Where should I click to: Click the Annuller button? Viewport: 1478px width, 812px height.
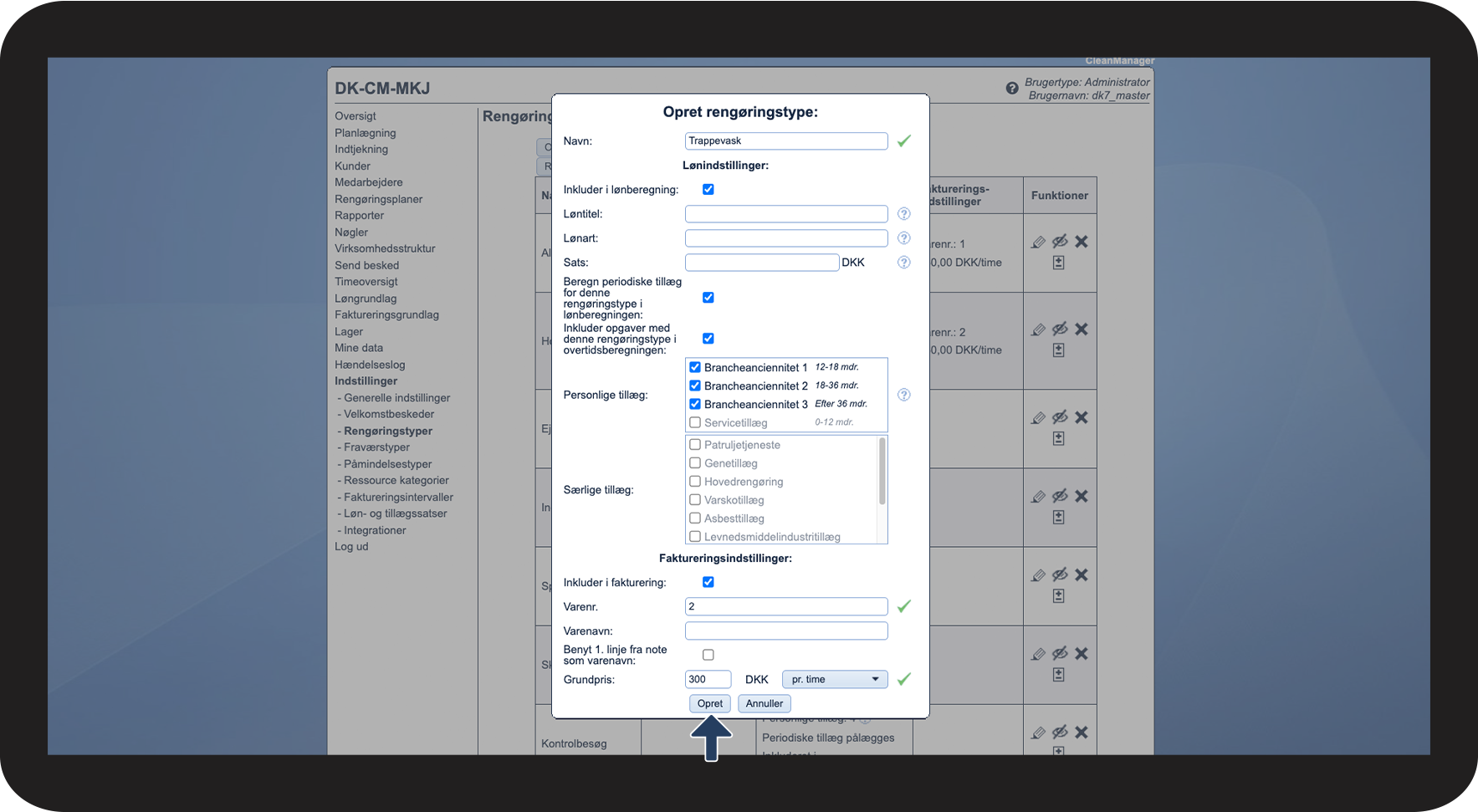[765, 703]
